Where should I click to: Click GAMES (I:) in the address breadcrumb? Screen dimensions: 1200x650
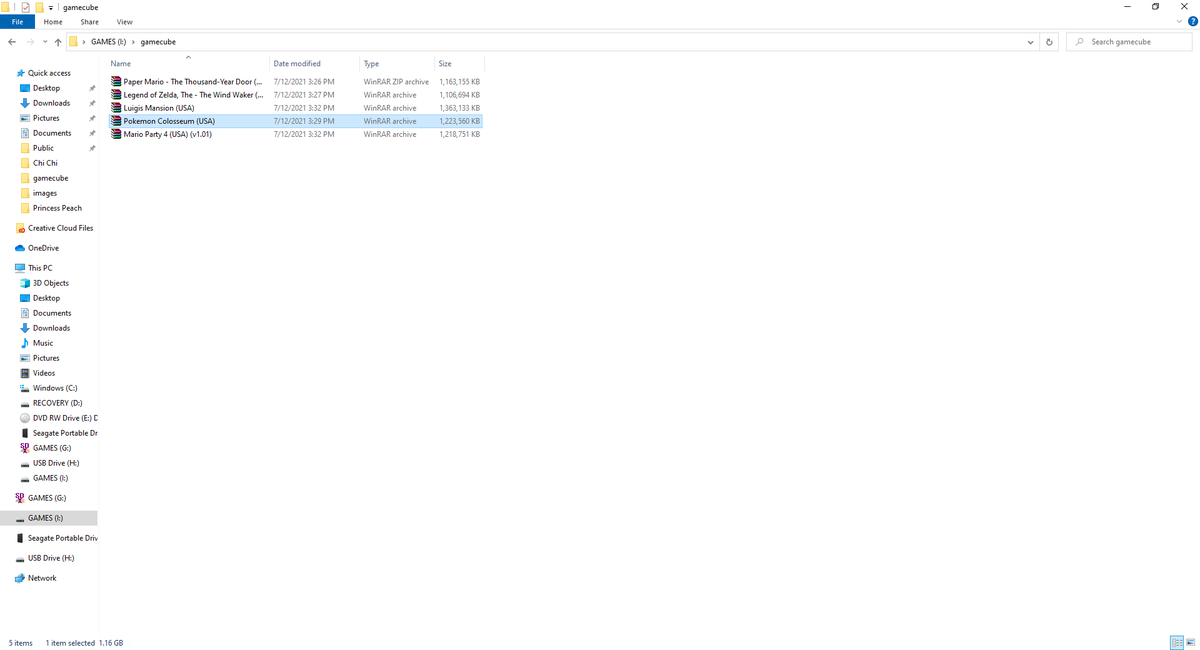pyautogui.click(x=109, y=42)
